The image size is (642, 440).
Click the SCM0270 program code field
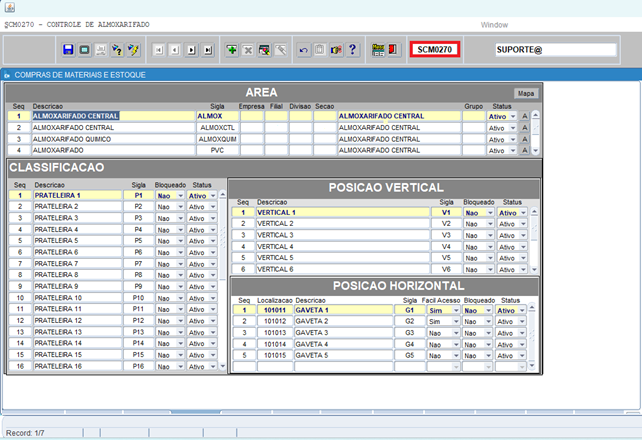(x=435, y=50)
